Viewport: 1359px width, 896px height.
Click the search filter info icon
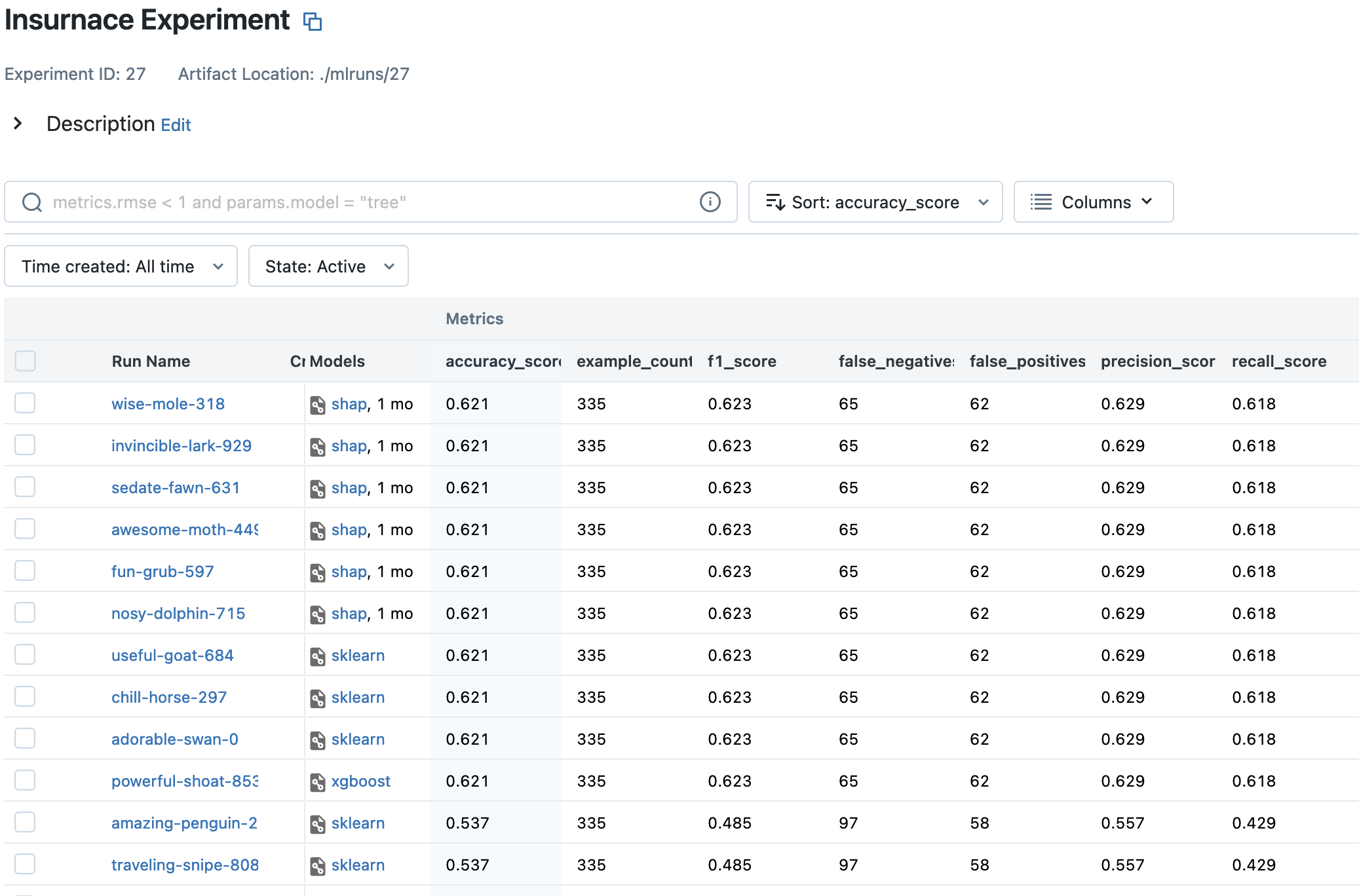[710, 202]
